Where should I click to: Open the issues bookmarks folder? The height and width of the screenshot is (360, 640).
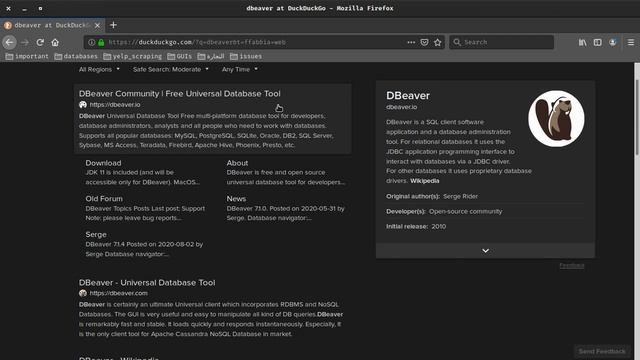click(246, 56)
